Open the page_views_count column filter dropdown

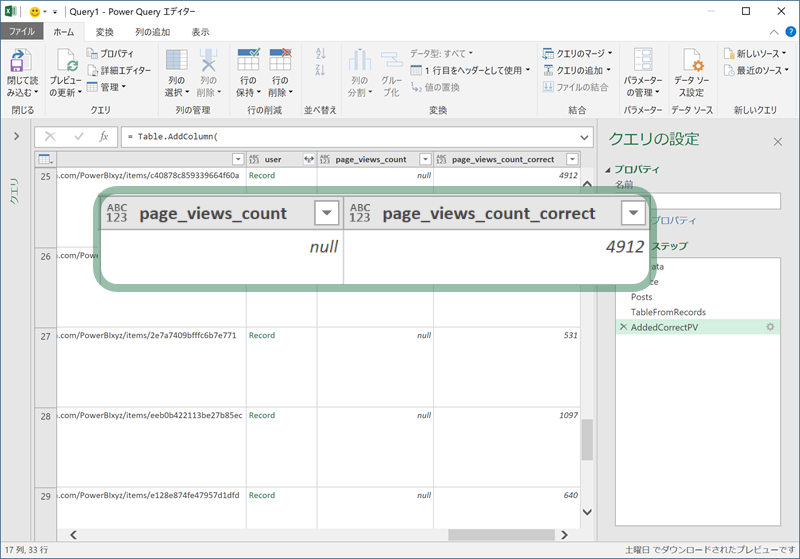[x=425, y=159]
